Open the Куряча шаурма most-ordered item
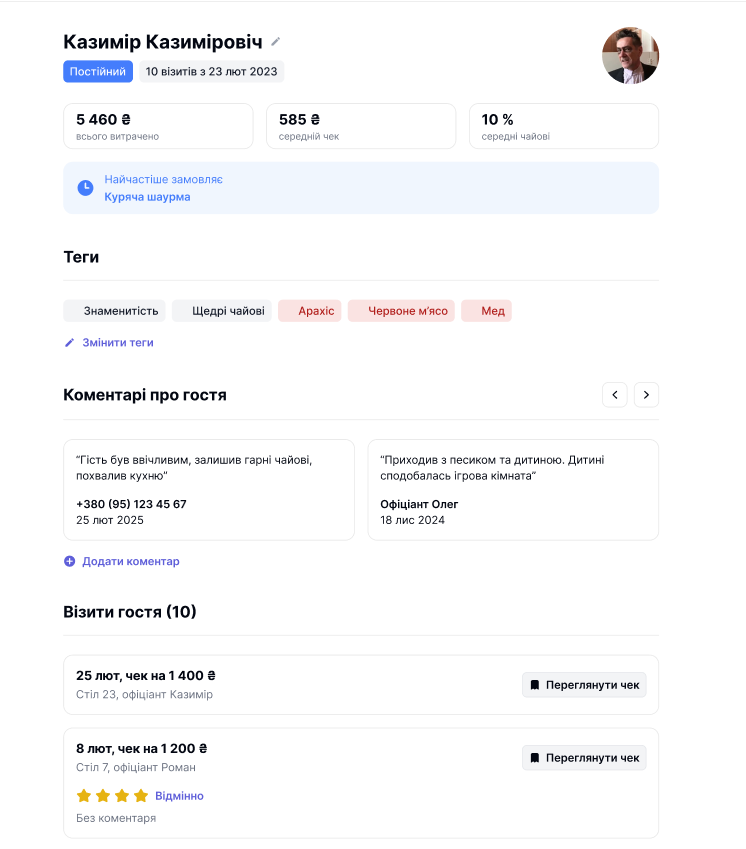Screen dimensions: 746x849 (x=147, y=197)
